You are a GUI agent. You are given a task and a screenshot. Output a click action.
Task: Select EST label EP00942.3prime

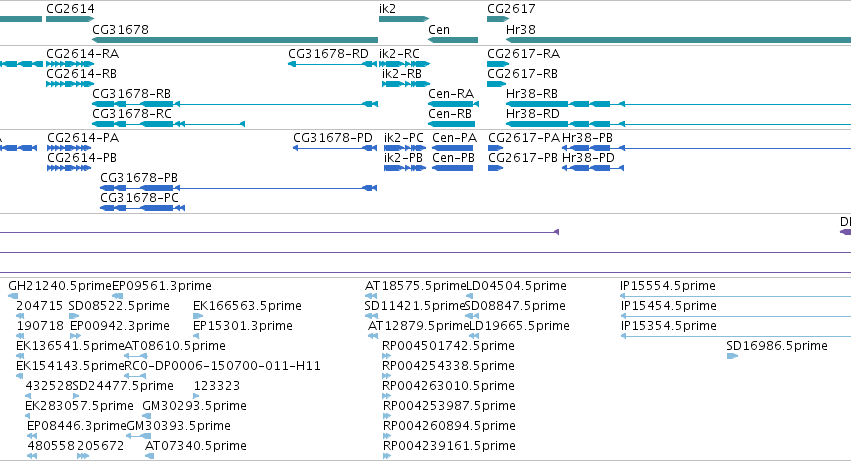(x=120, y=326)
